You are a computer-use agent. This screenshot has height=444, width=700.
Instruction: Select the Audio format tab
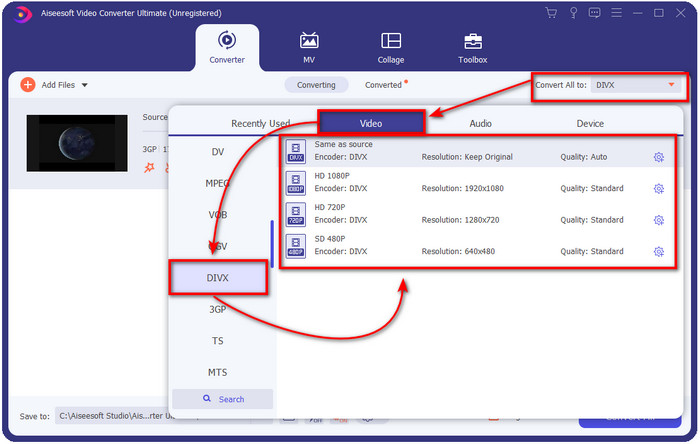coord(480,123)
